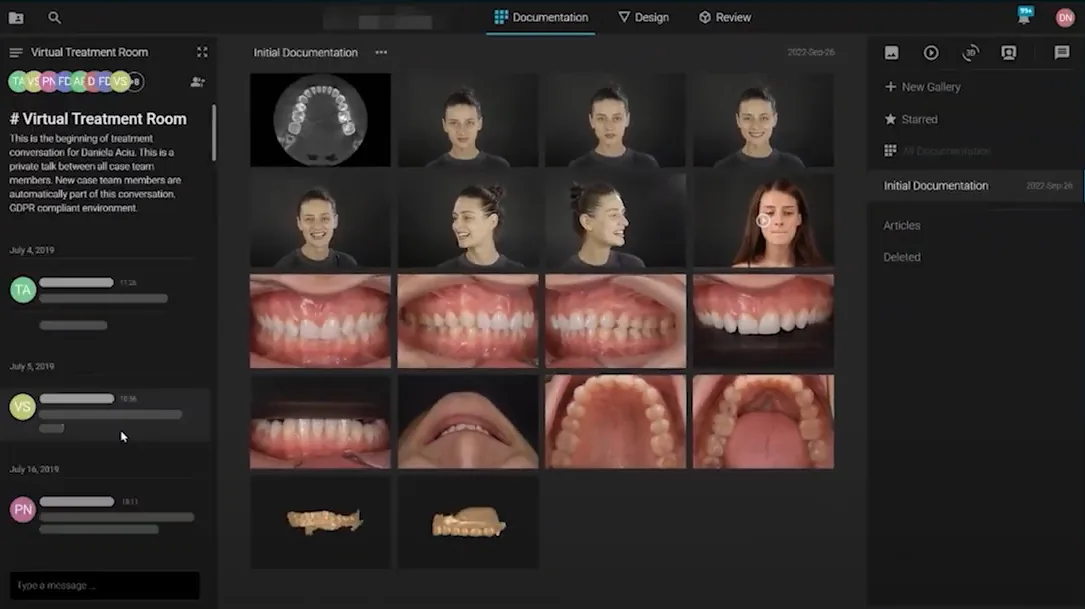Open the notifications bell icon

[1024, 16]
